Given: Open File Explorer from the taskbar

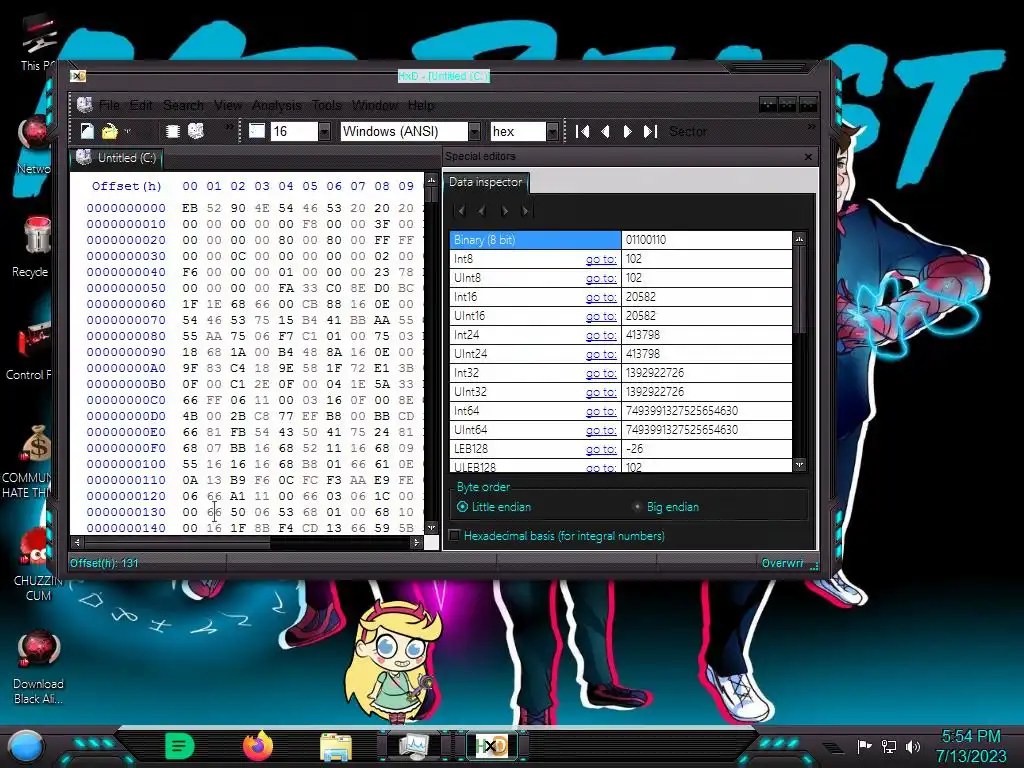Looking at the screenshot, I should coord(336,746).
